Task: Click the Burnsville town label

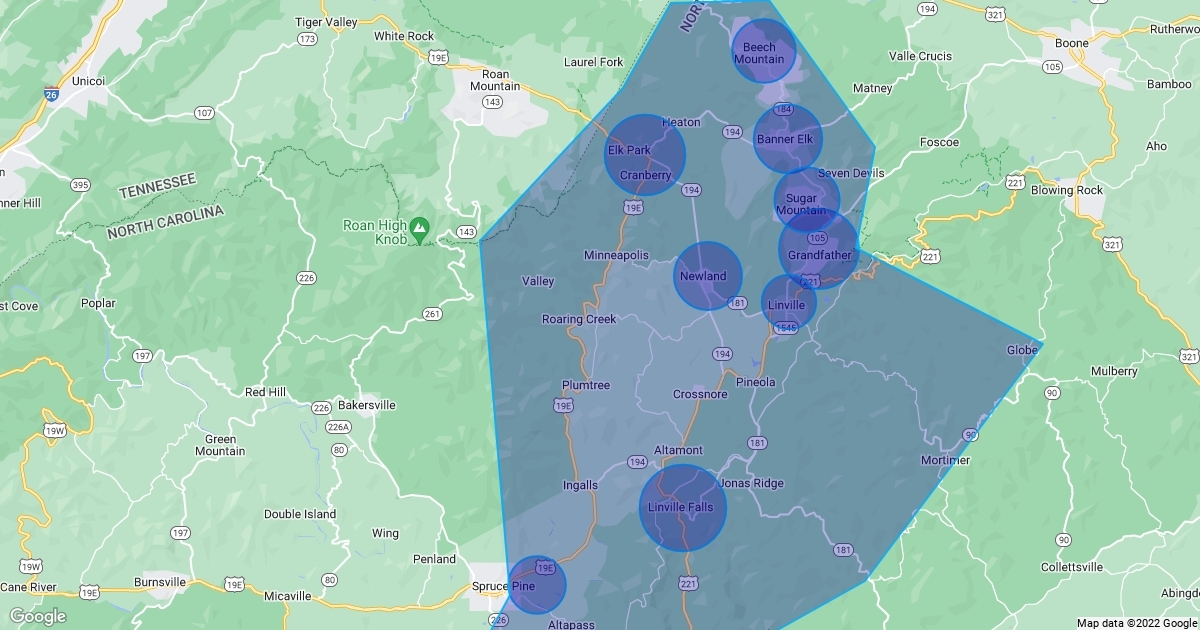Action: point(160,581)
